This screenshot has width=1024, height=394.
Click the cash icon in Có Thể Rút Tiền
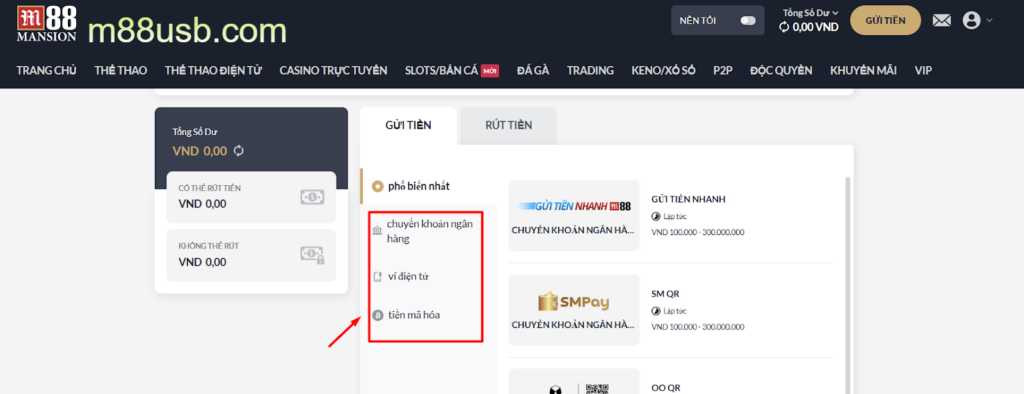pos(312,197)
